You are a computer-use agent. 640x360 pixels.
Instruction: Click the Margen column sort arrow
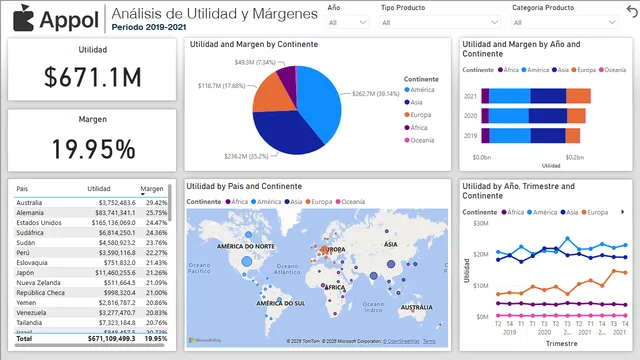(143, 194)
